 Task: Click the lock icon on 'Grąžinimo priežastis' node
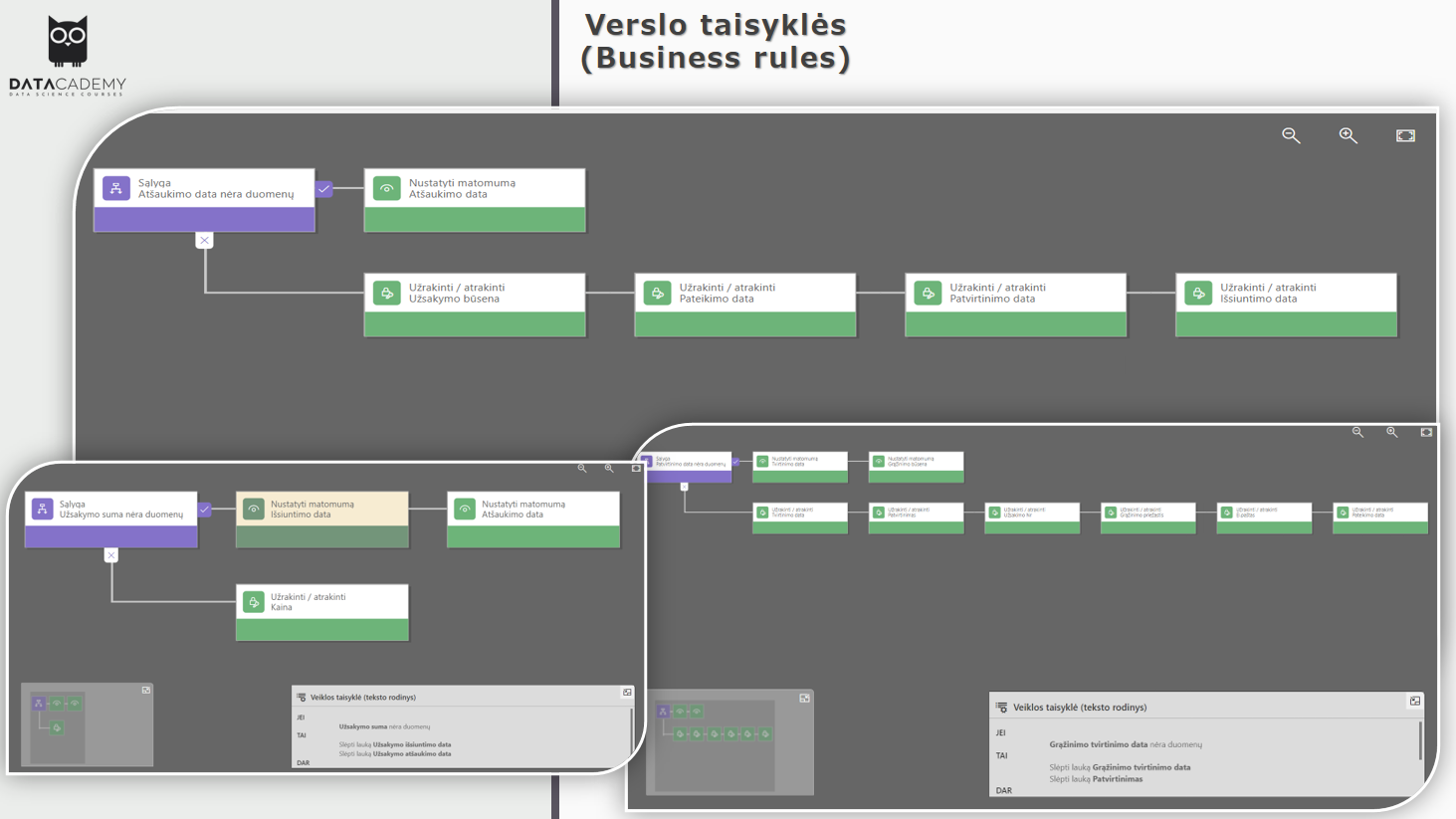tap(1111, 512)
